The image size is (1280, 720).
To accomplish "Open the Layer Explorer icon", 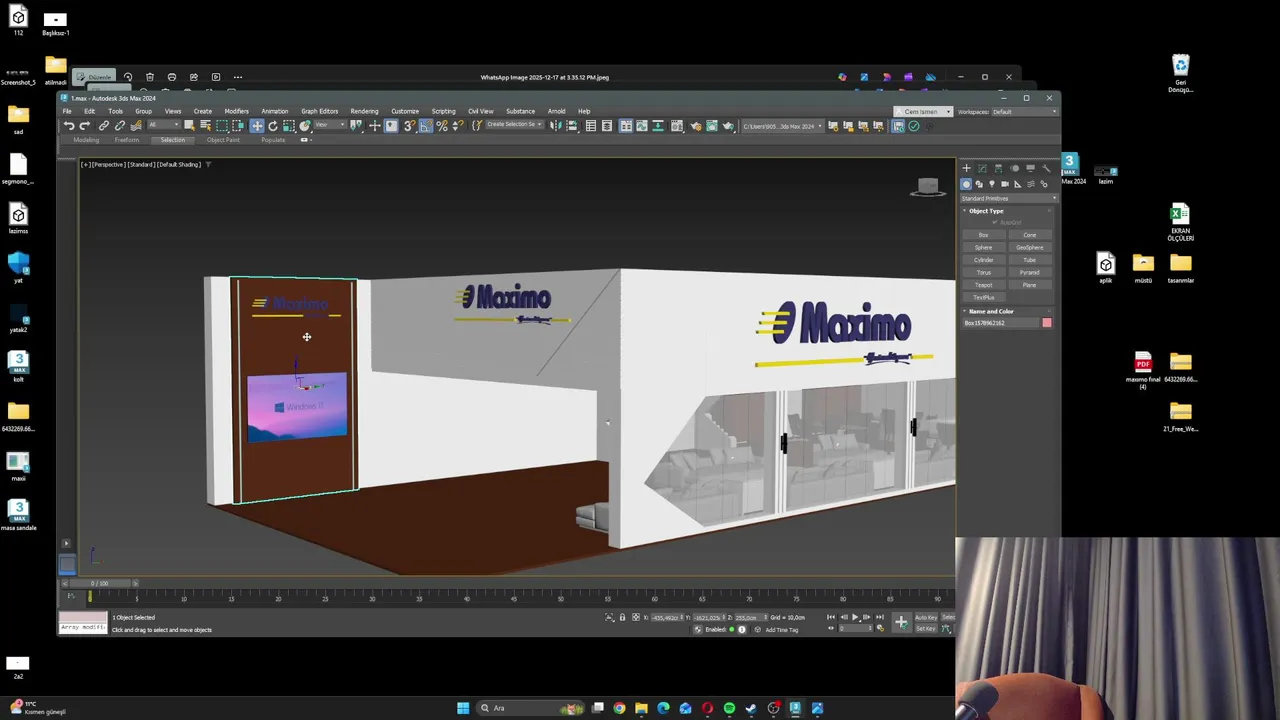I will click(607, 125).
